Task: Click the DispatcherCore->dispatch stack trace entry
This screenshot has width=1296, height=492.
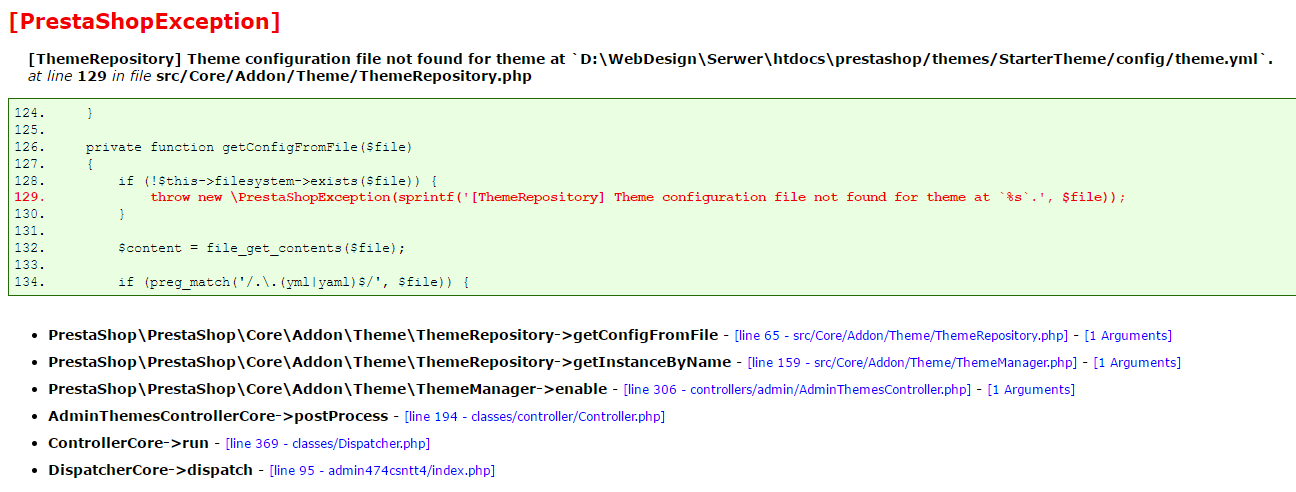Action: tap(150, 471)
